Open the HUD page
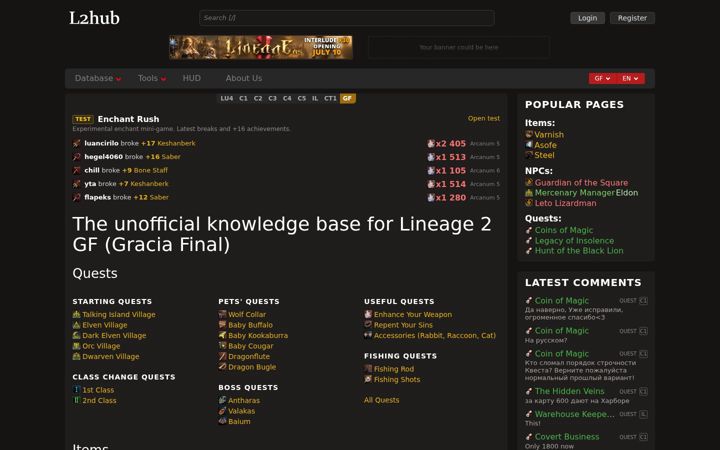Screen dimensions: 720x450 tap(191, 78)
